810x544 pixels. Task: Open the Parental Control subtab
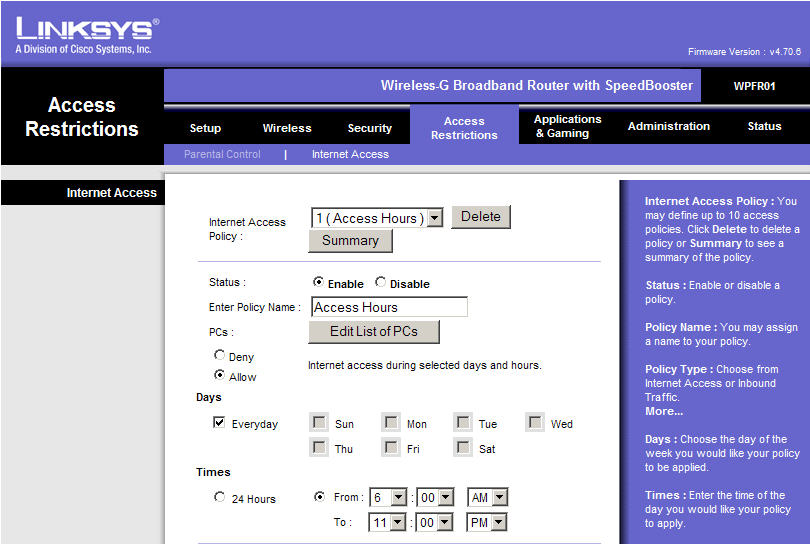click(222, 154)
